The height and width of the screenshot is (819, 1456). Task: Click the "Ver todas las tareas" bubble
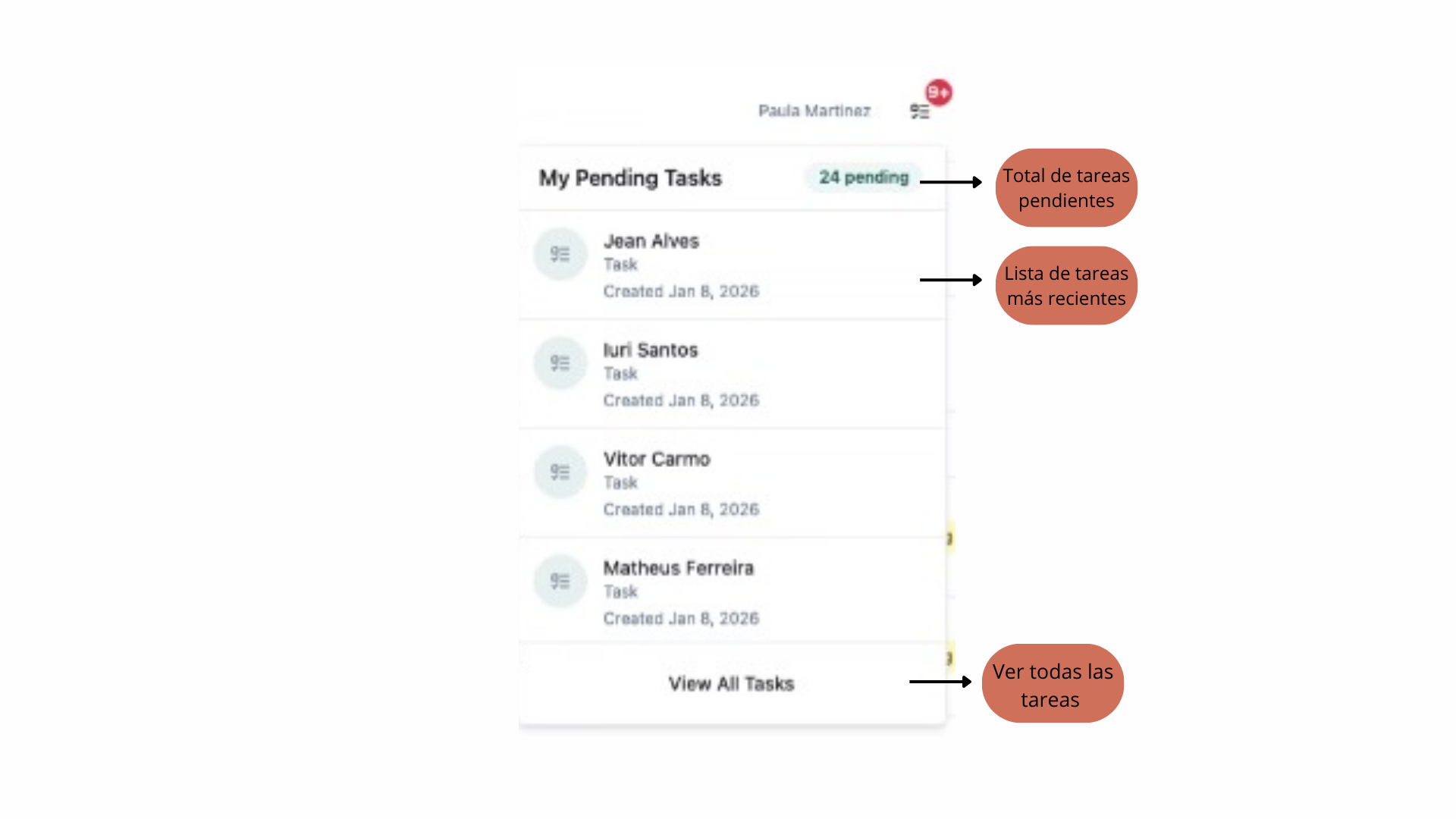pyautogui.click(x=1052, y=684)
